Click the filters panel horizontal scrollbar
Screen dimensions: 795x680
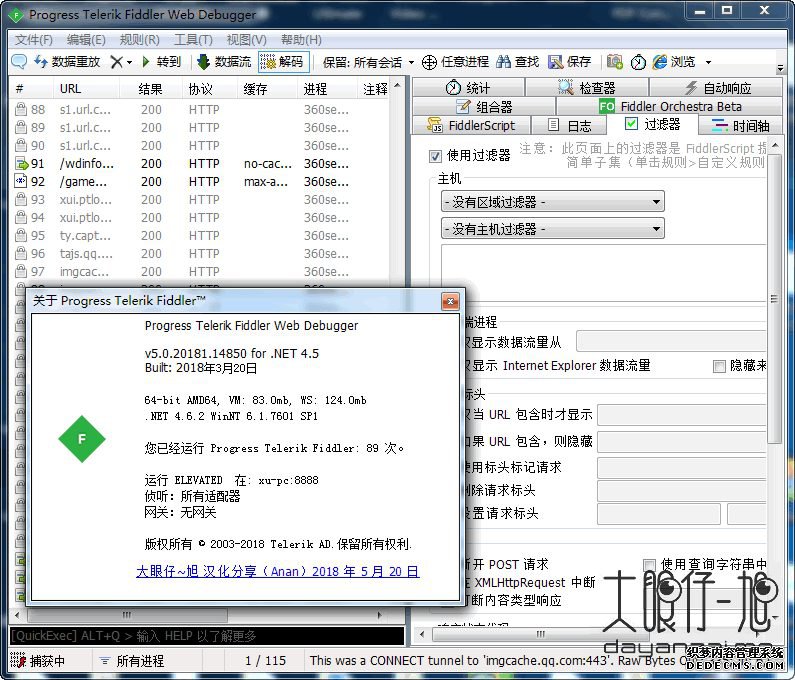[x=540, y=634]
